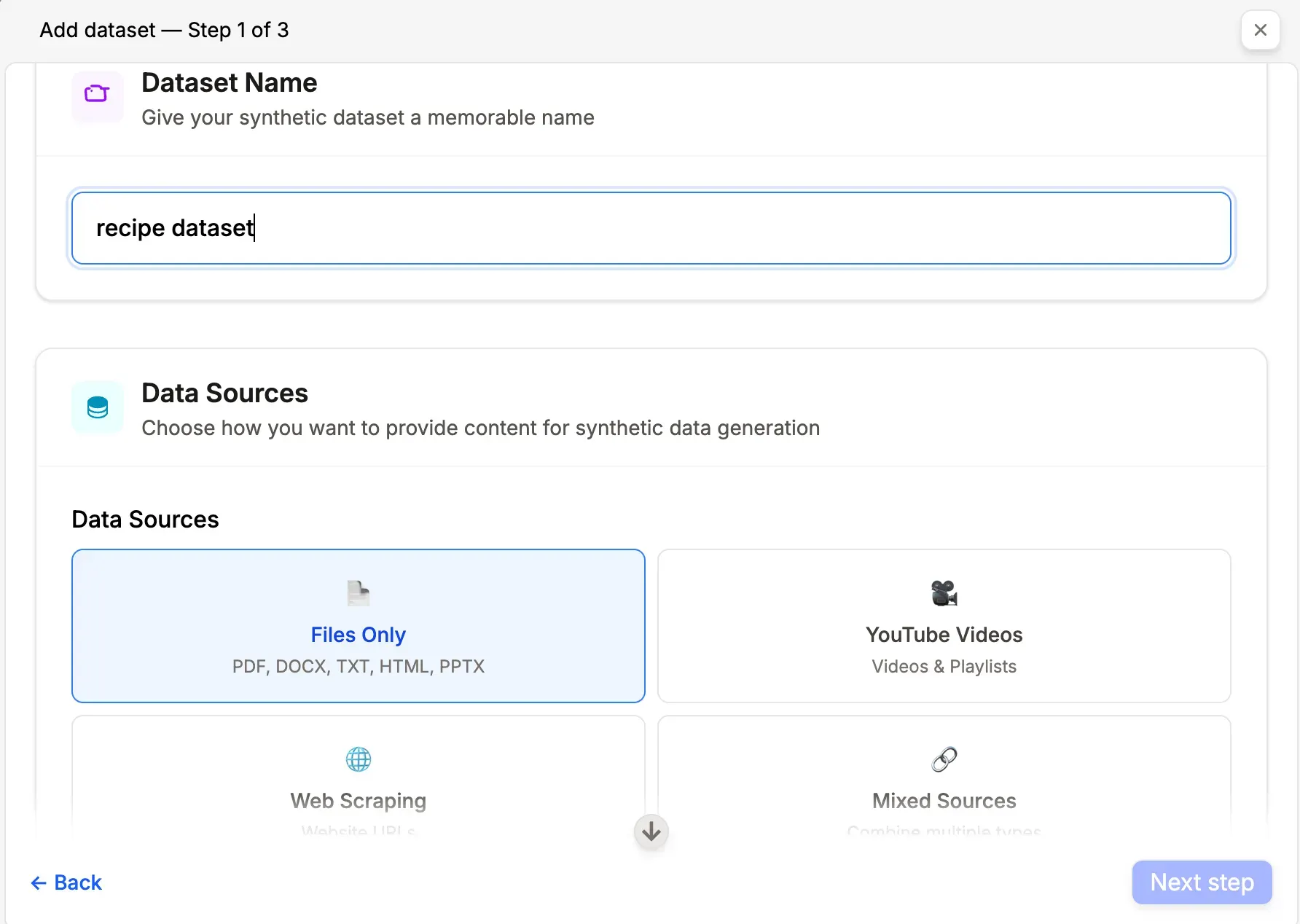This screenshot has height=924, width=1300.
Task: Pick Web Scraping as the content source
Action: 358,780
